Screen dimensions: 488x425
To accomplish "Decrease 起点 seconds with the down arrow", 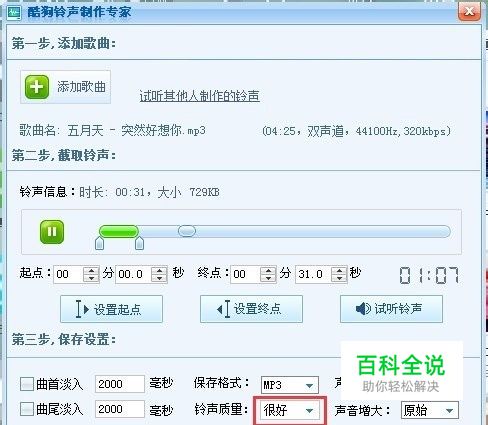I will [159, 278].
